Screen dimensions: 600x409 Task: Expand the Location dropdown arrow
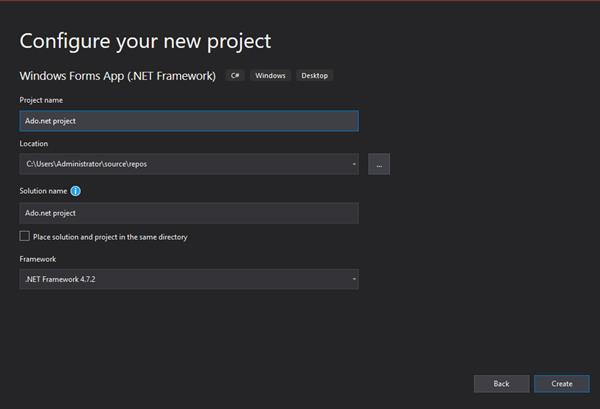pyautogui.click(x=353, y=164)
